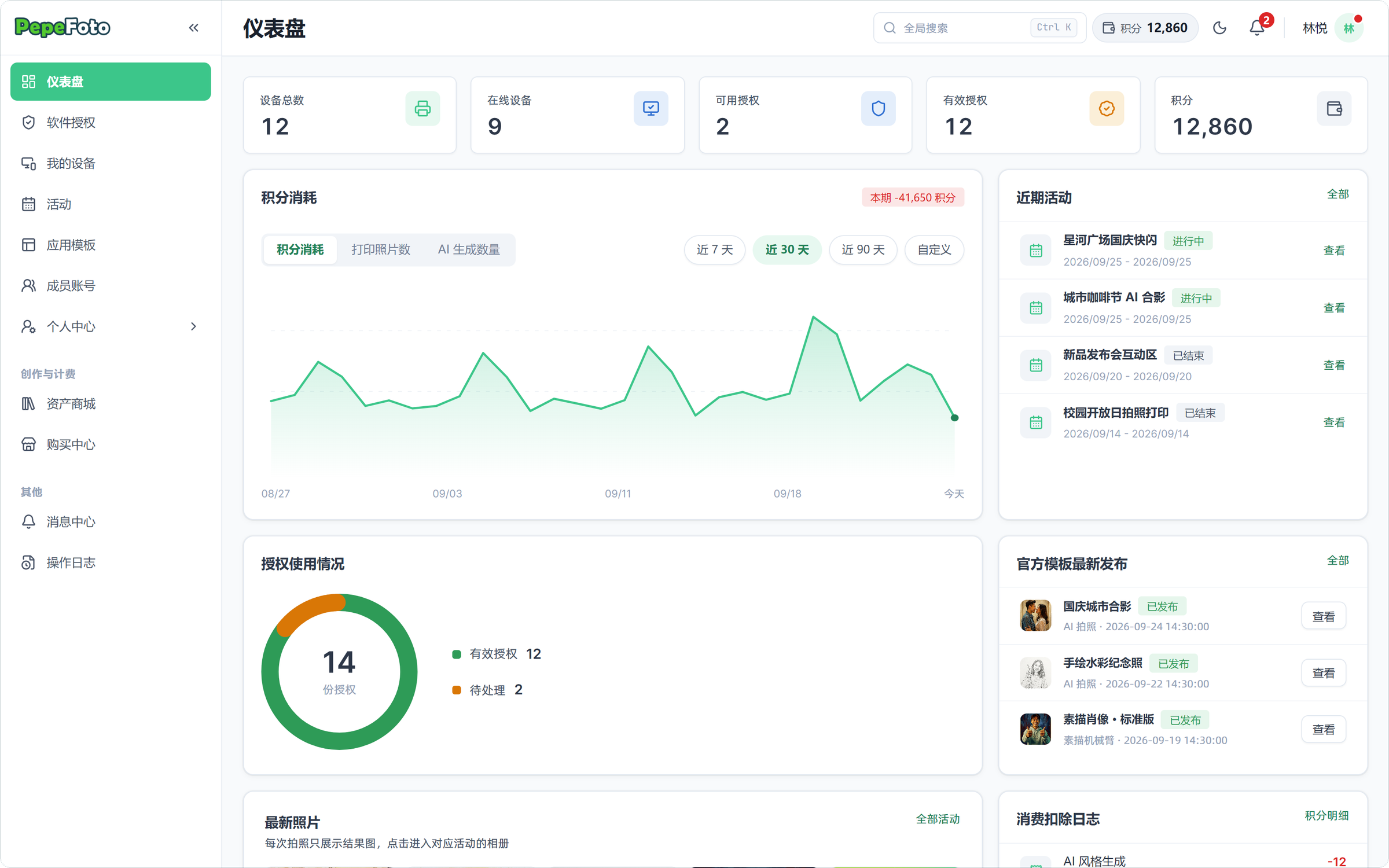
Task: Click 查看 button for 素描肖像 · 标准版
Action: (x=1323, y=729)
